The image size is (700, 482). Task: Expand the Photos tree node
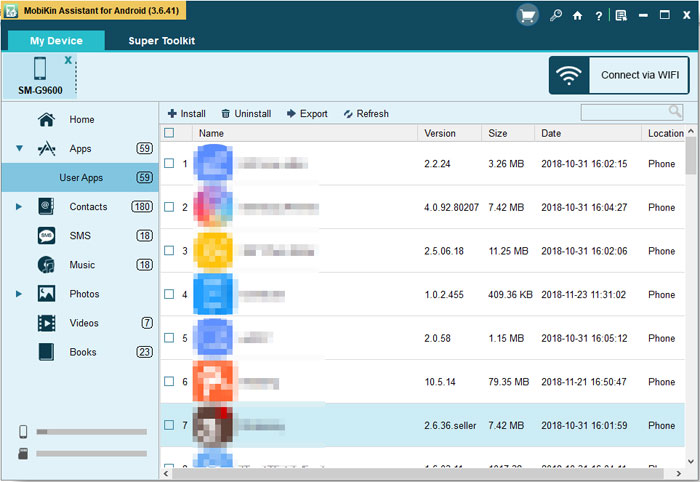[19, 294]
